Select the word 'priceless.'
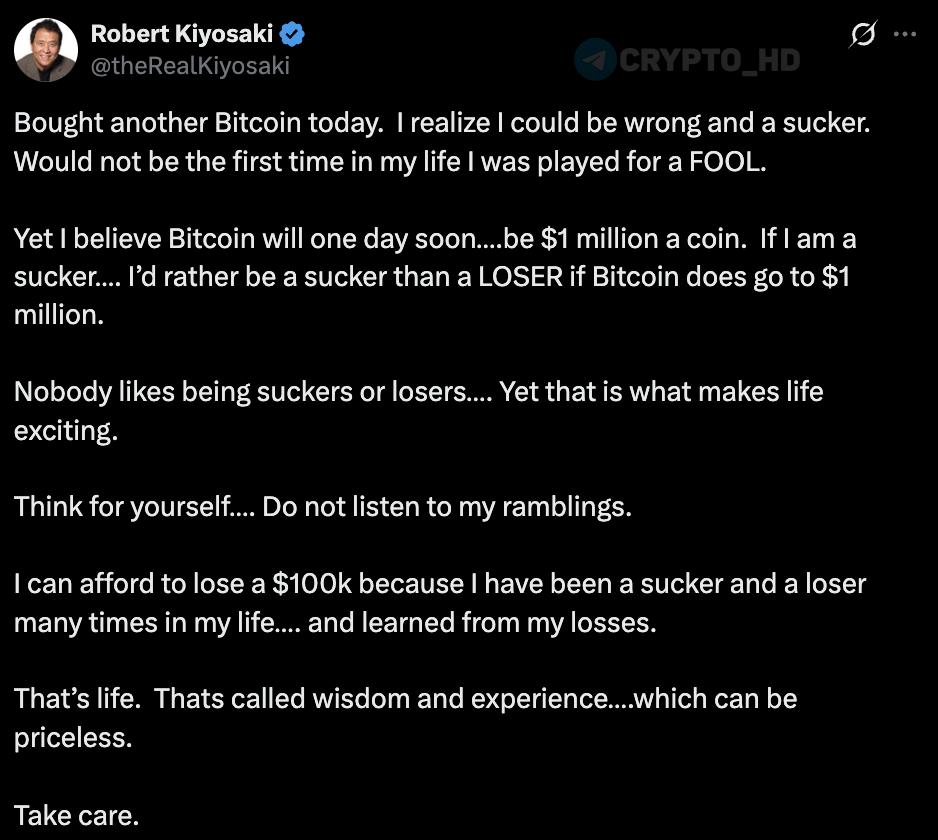The height and width of the screenshot is (840, 938). click(x=73, y=738)
